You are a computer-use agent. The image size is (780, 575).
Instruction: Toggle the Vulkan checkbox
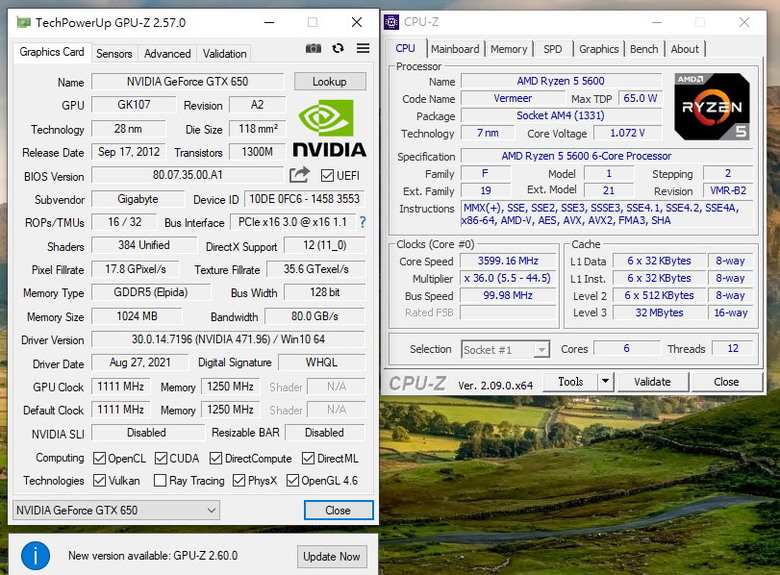pyautogui.click(x=99, y=480)
